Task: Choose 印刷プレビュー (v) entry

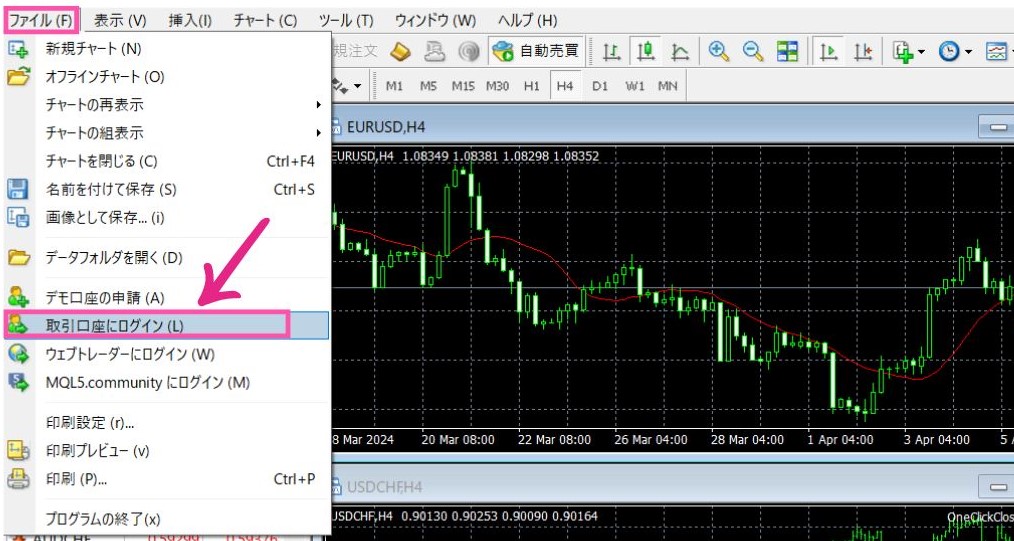Action: point(166,451)
